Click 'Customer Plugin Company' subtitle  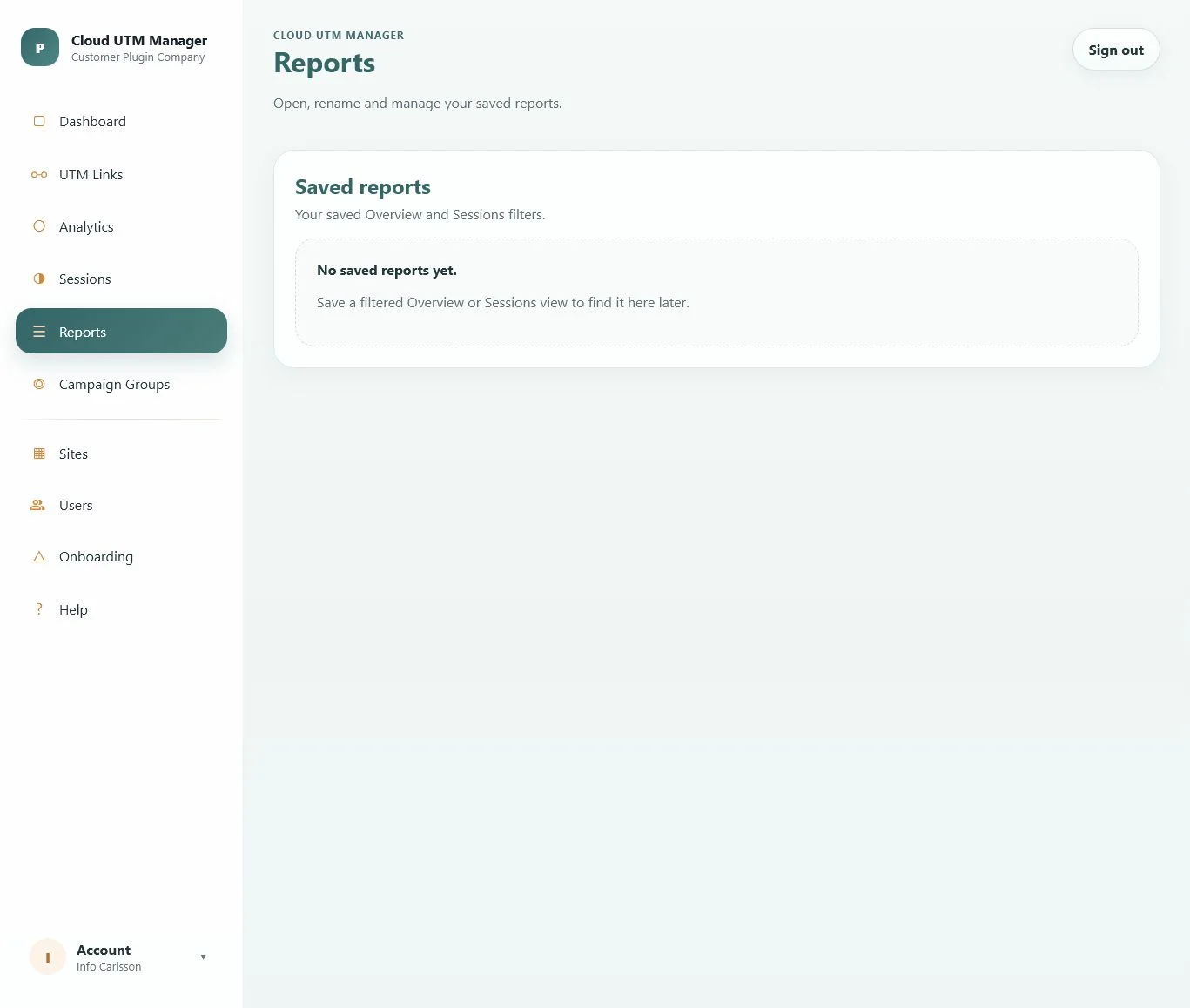(138, 57)
